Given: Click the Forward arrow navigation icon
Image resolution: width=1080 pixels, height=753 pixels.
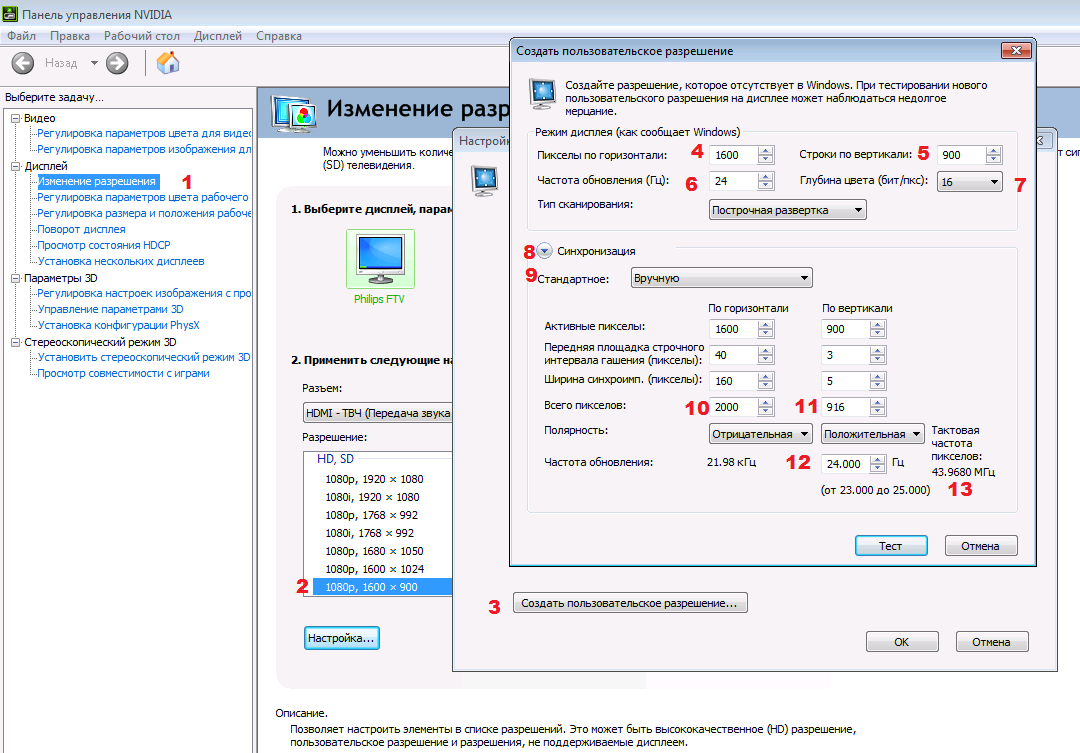Looking at the screenshot, I should coord(117,63).
